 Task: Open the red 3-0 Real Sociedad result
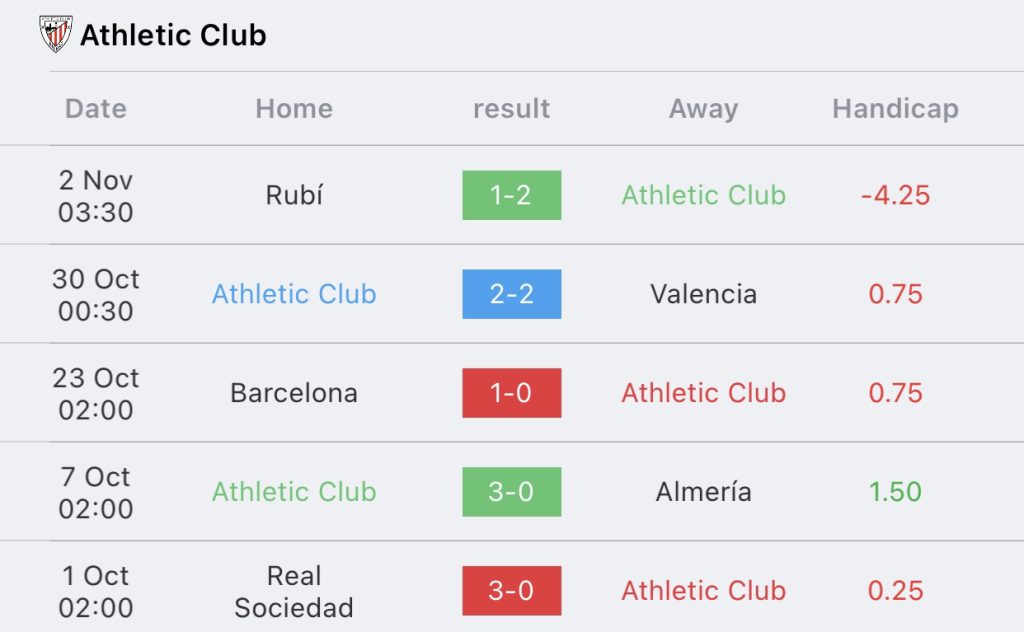[511, 590]
